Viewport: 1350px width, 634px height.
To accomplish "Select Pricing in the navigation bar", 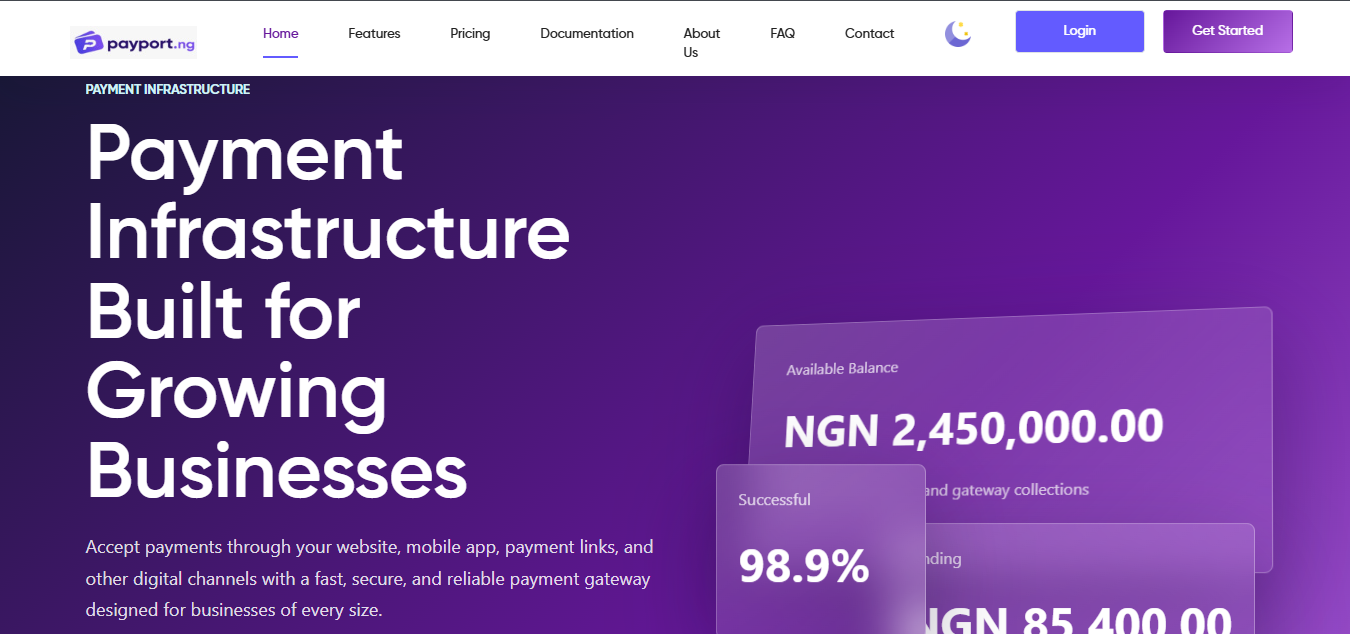I will point(470,33).
